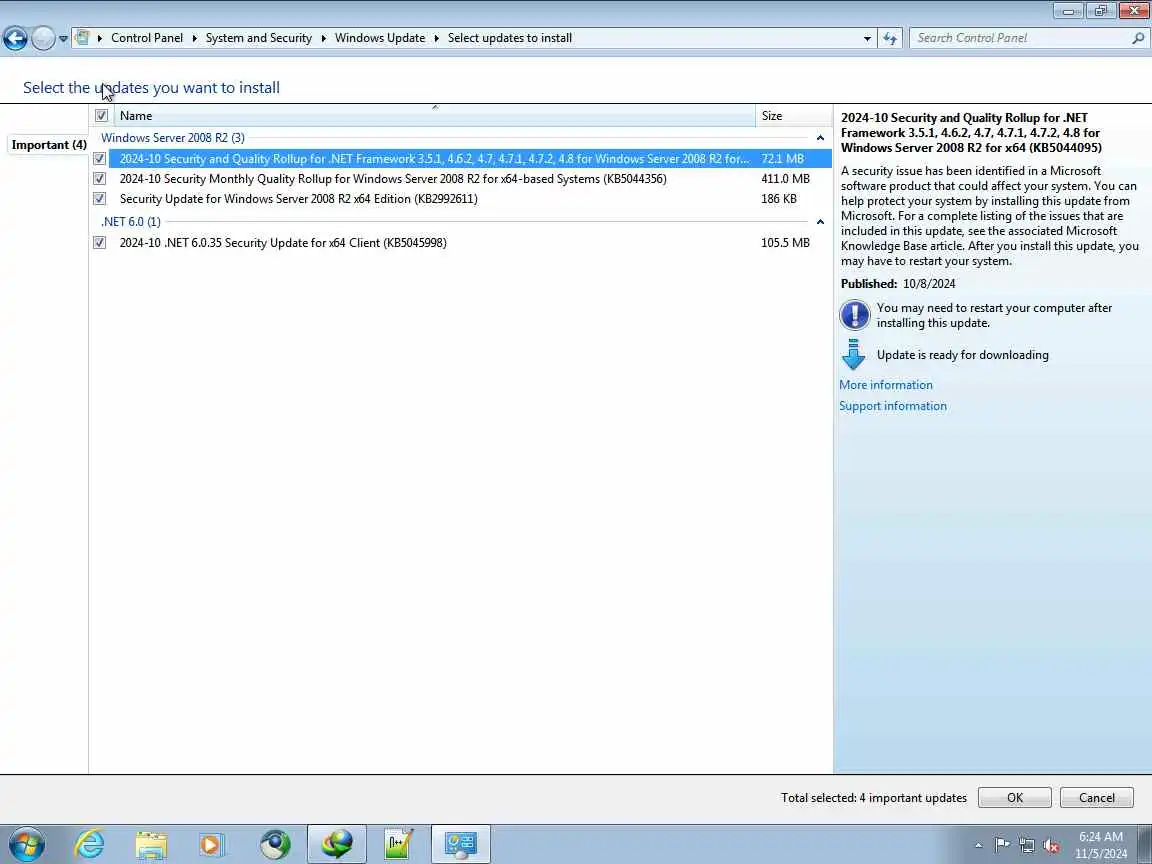Image resolution: width=1152 pixels, height=864 pixels.
Task: Navigate to Control Panel breadcrumb
Action: (x=147, y=38)
